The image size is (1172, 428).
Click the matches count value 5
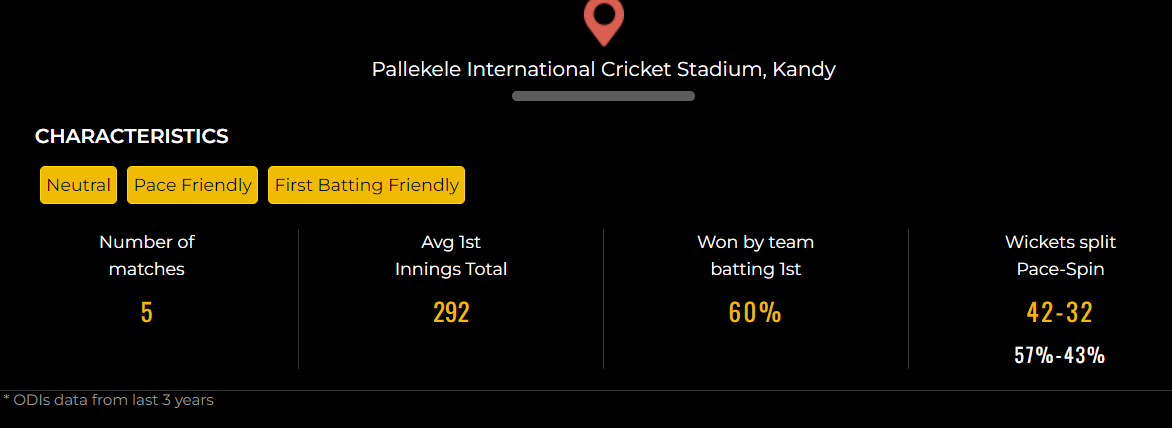pyautogui.click(x=147, y=312)
